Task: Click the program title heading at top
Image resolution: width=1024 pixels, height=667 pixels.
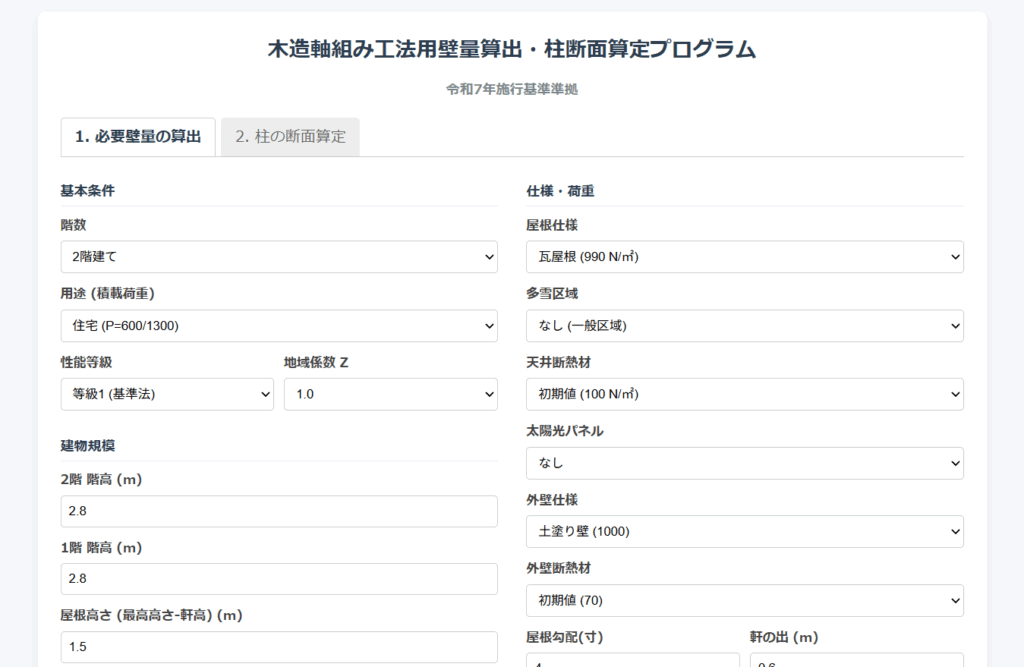Action: click(511, 49)
